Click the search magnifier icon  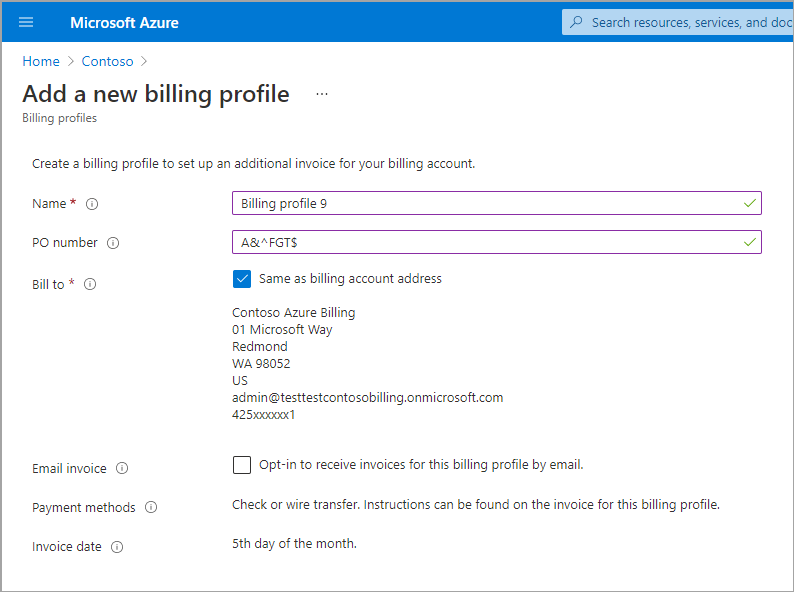pos(576,22)
